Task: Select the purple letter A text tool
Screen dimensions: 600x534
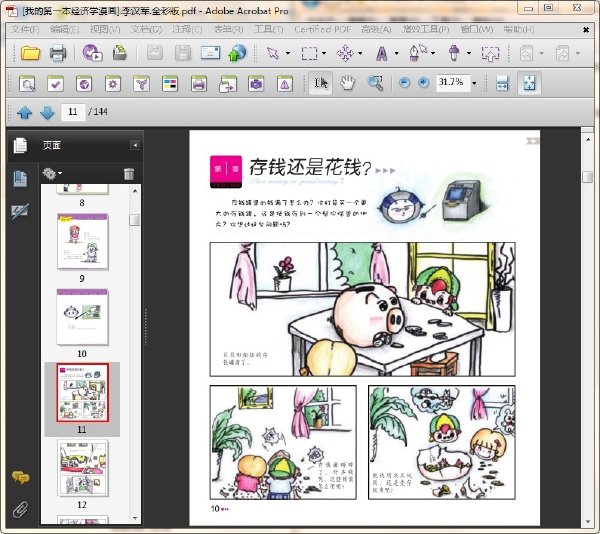Action: (382, 54)
